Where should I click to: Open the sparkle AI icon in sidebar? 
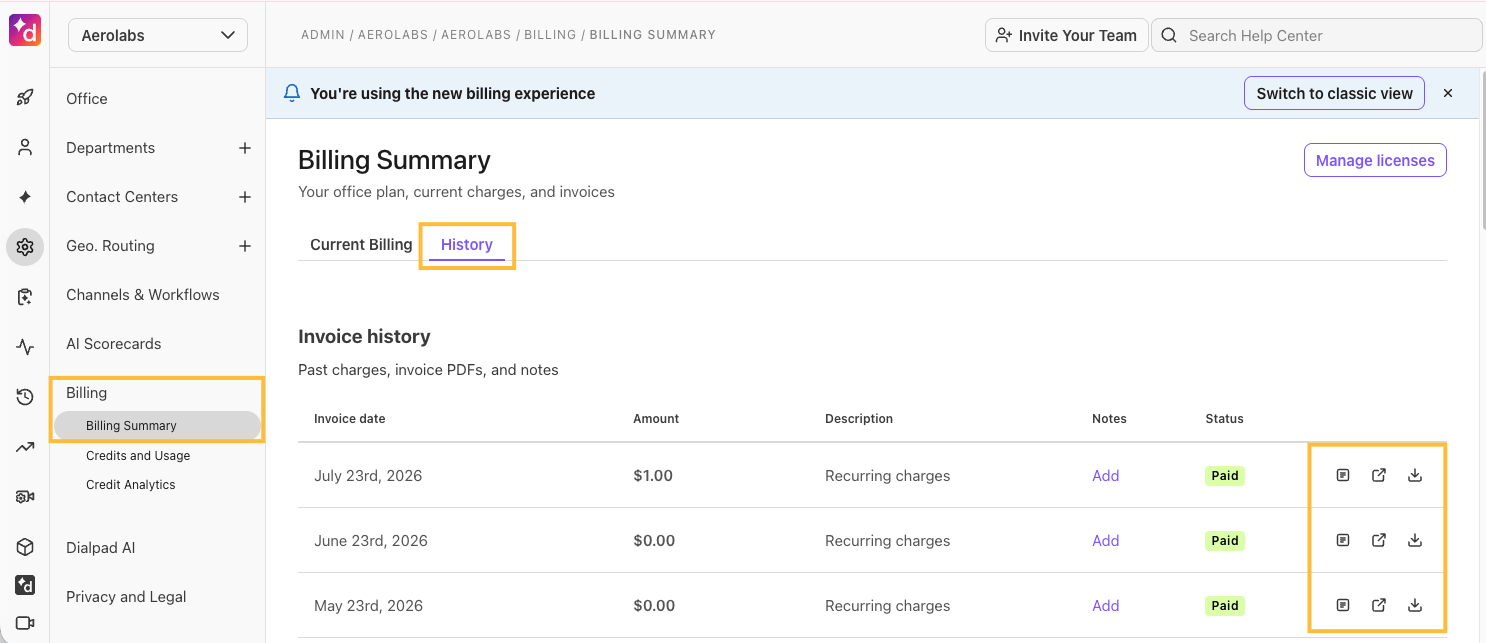click(x=25, y=198)
